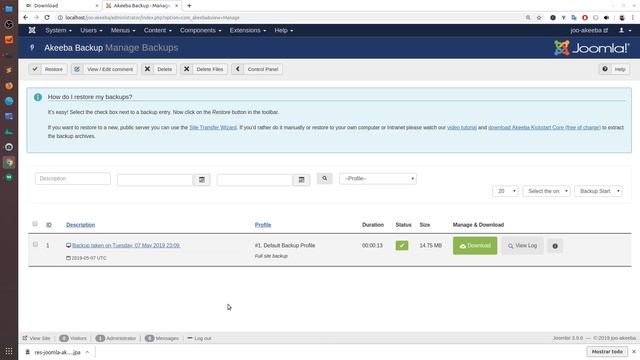
Task: Open the Components menu
Action: (200, 30)
